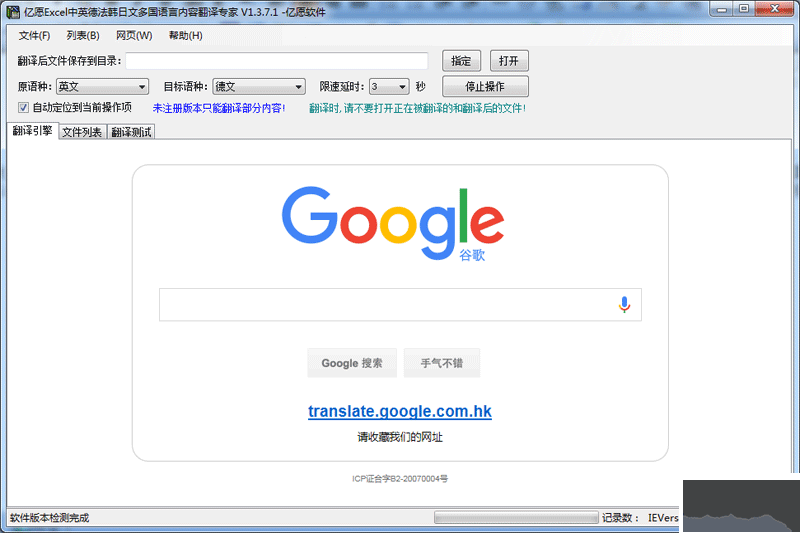Screen dimensions: 800x533
Task: Minimize the application window
Action: [721, 9]
